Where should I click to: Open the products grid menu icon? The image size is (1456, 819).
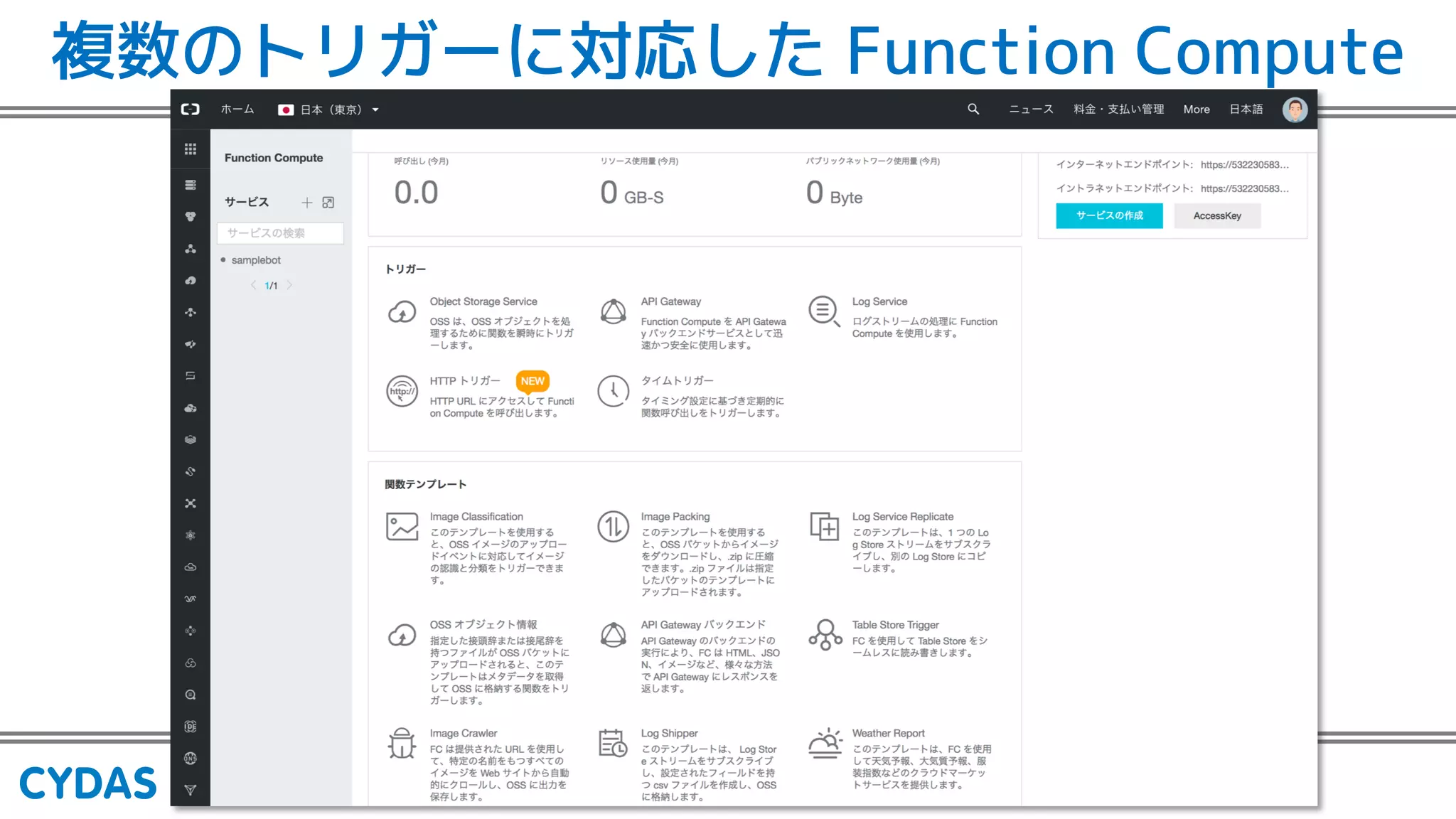coord(190,149)
